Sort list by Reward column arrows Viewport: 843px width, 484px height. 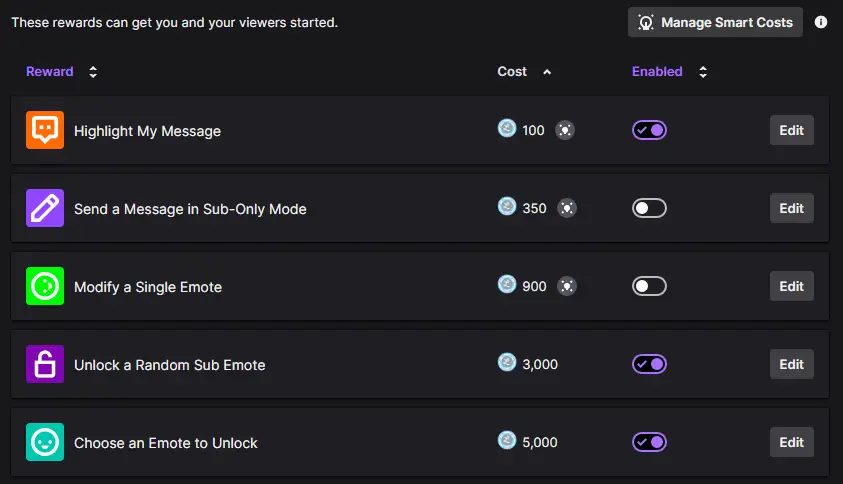click(93, 72)
